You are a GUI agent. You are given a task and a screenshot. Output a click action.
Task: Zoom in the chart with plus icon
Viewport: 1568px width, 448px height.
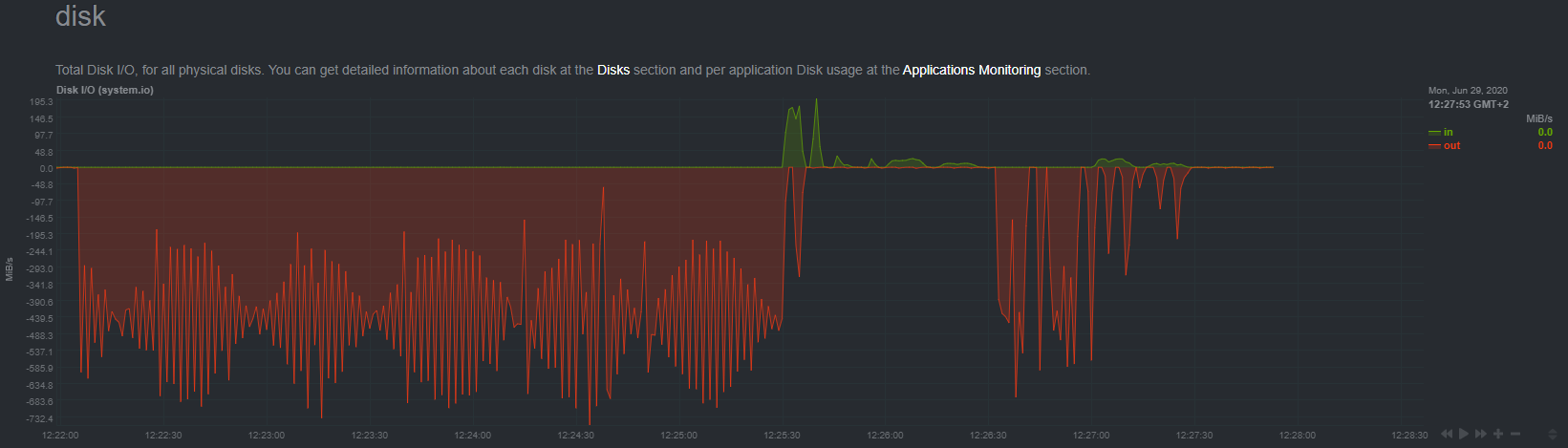click(x=1498, y=434)
